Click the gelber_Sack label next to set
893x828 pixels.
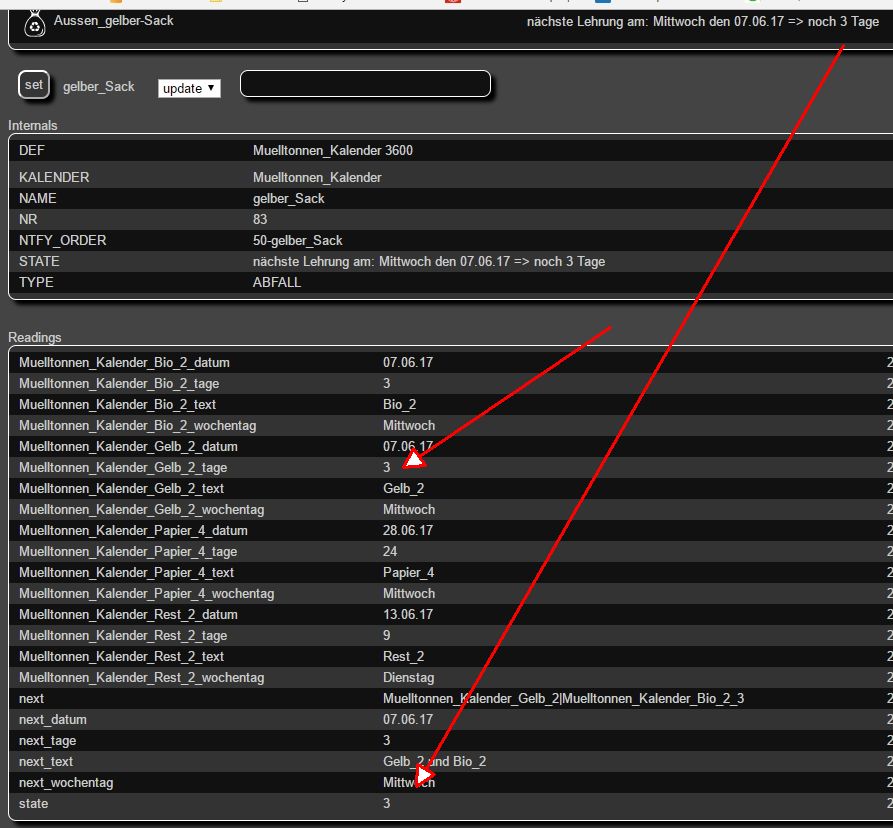point(98,87)
